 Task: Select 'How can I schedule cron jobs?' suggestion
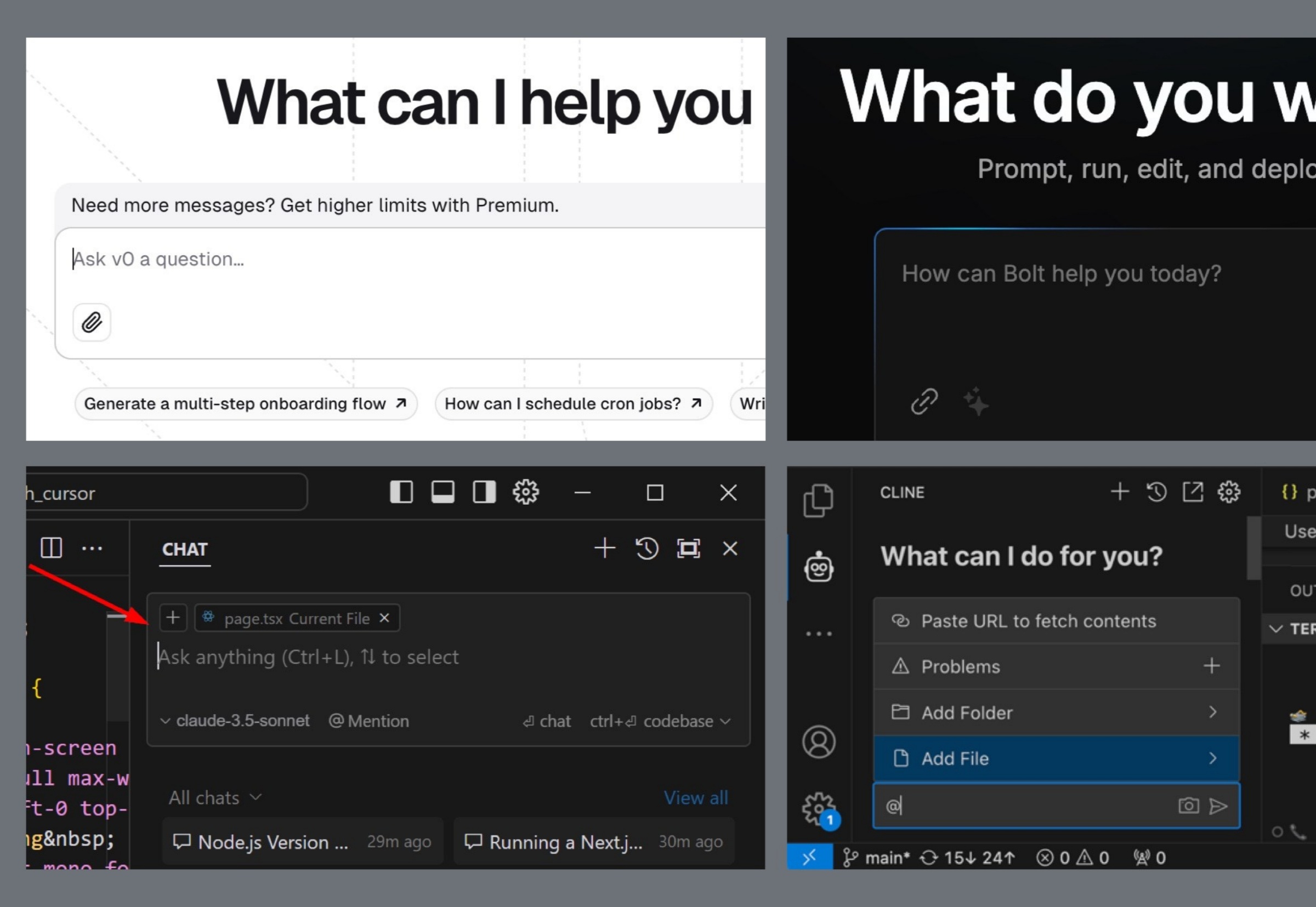click(573, 404)
